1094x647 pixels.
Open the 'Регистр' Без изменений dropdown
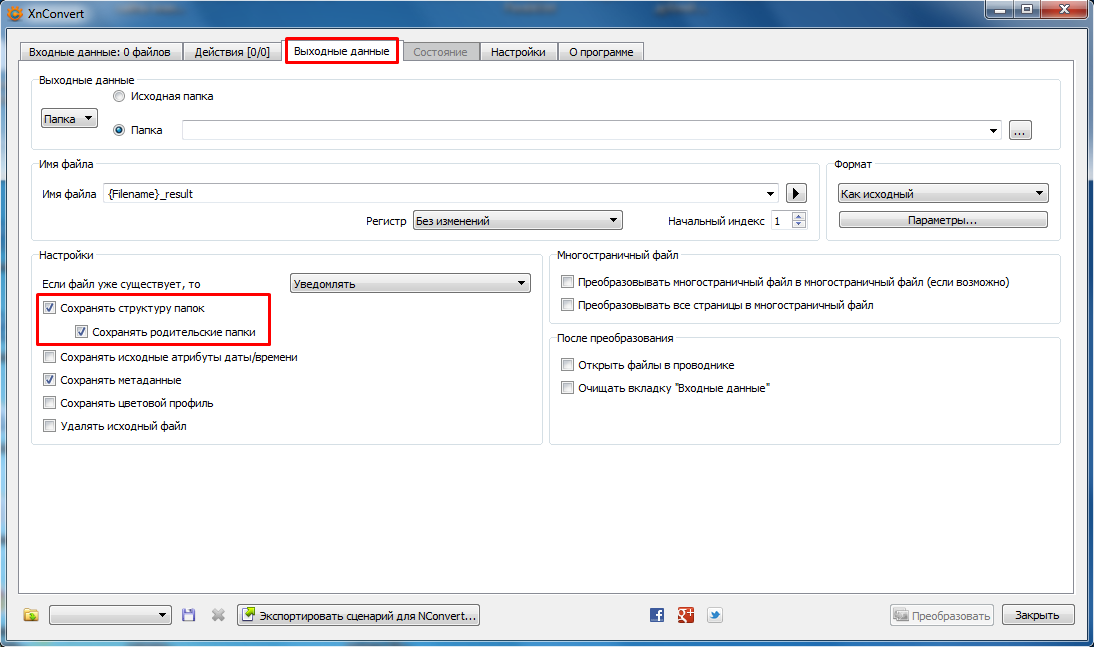click(518, 221)
